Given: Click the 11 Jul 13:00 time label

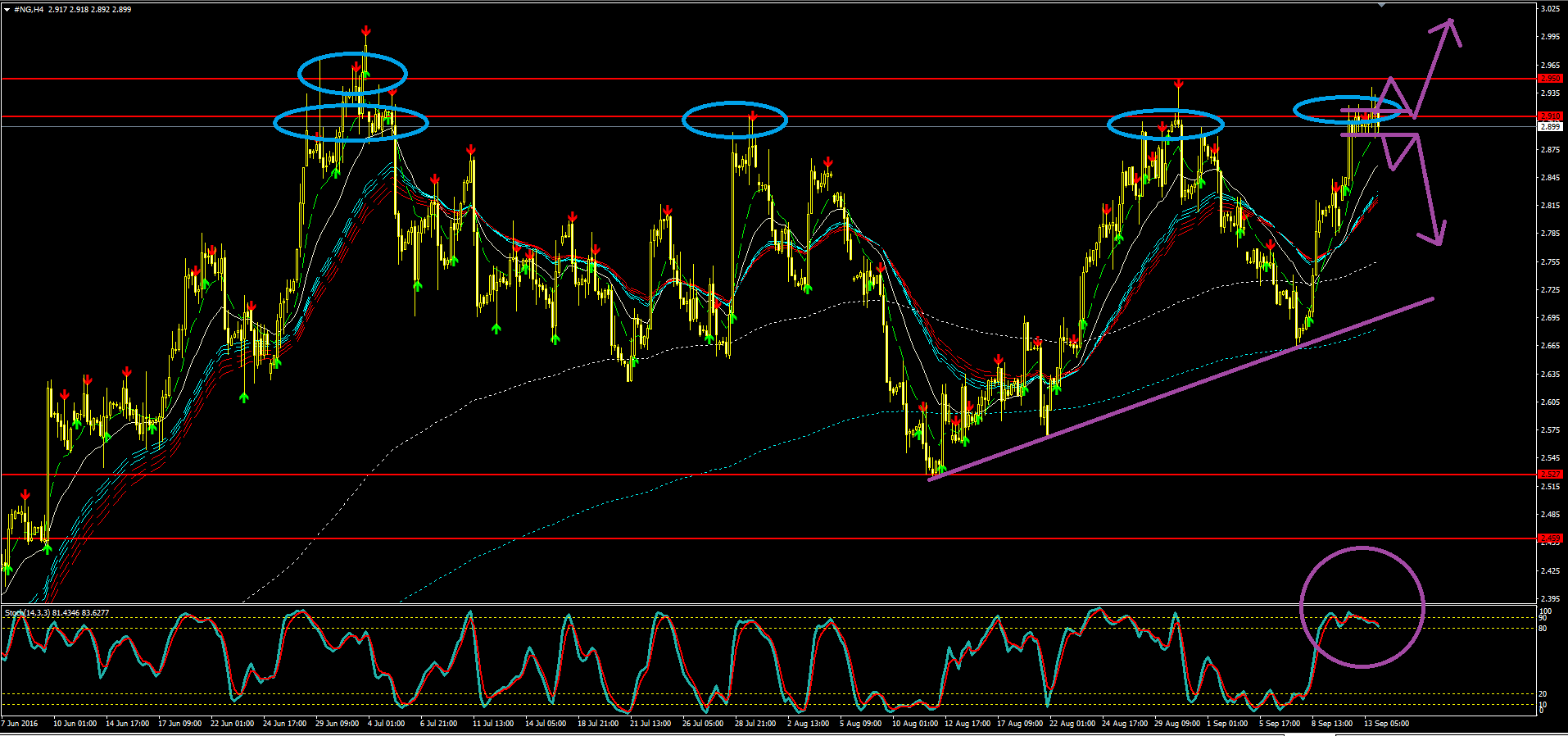Looking at the screenshot, I should pyautogui.click(x=493, y=724).
